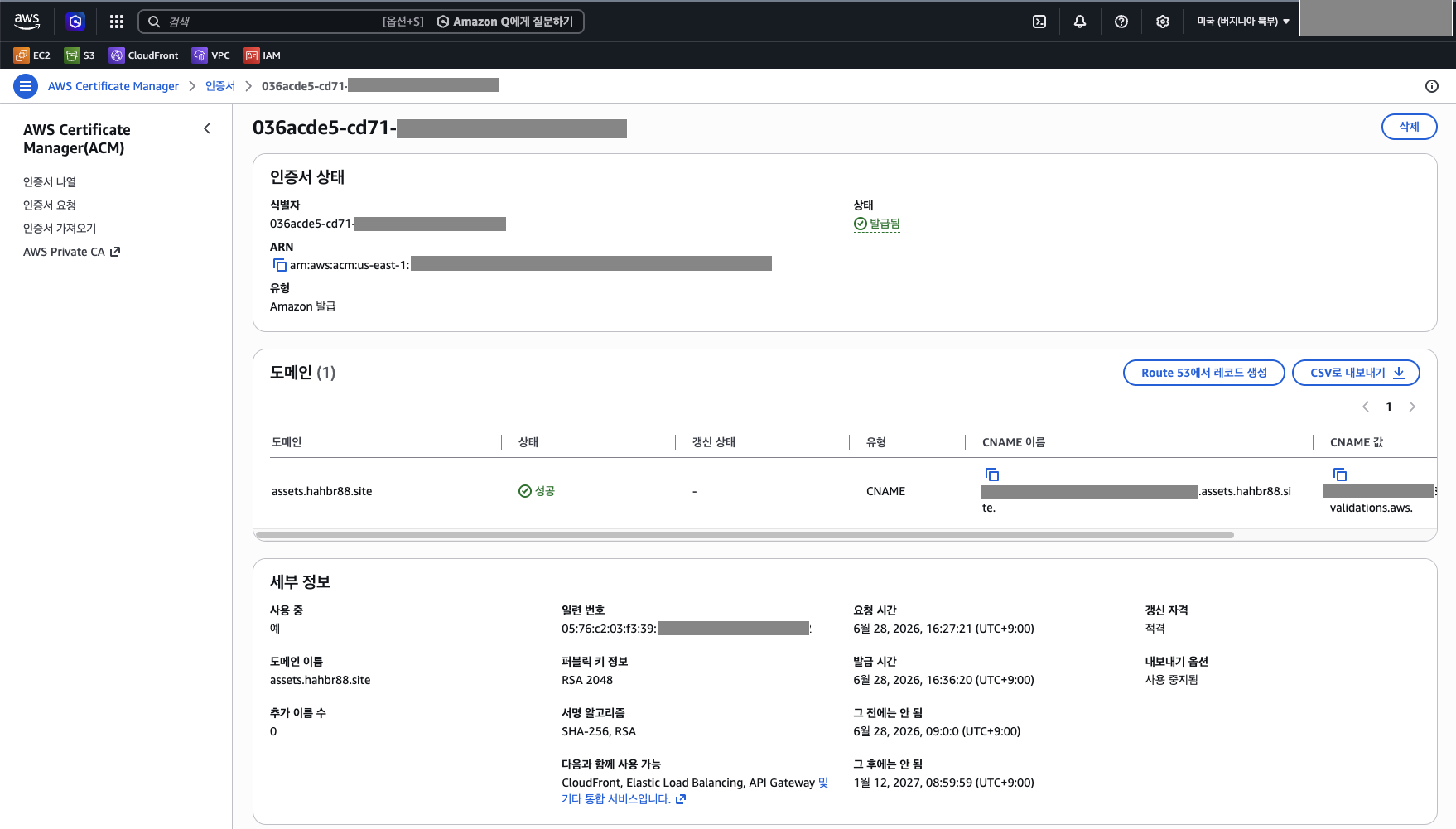The height and width of the screenshot is (829, 1456).
Task: Open 인증서 나열 in the sidebar
Action: (50, 181)
